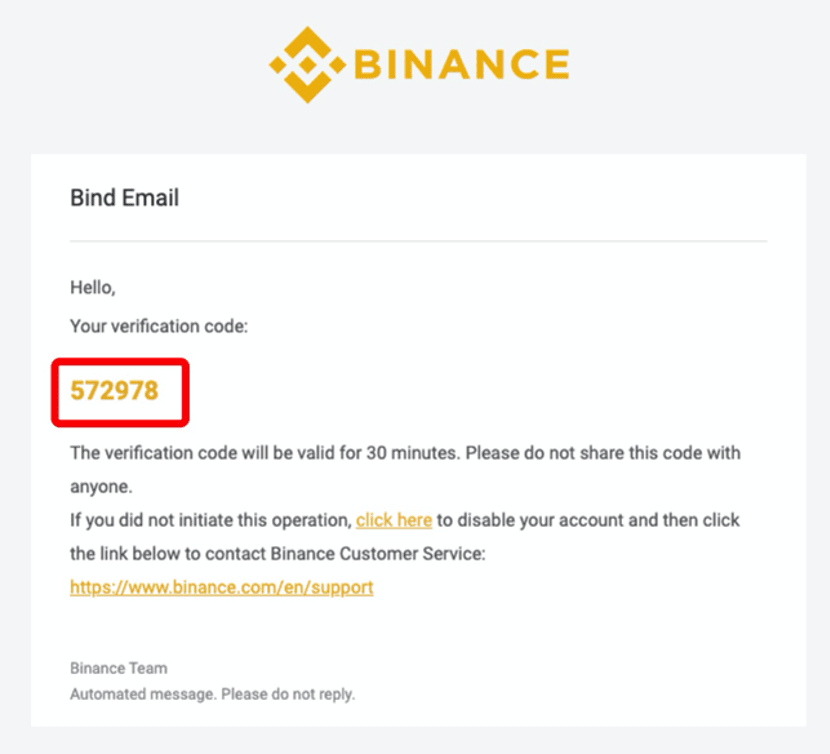830x754 pixels.
Task: Click the red highlight box border
Action: (x=120, y=362)
